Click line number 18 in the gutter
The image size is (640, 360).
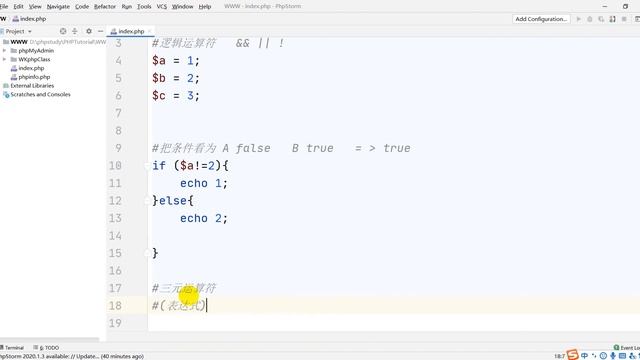(x=115, y=306)
